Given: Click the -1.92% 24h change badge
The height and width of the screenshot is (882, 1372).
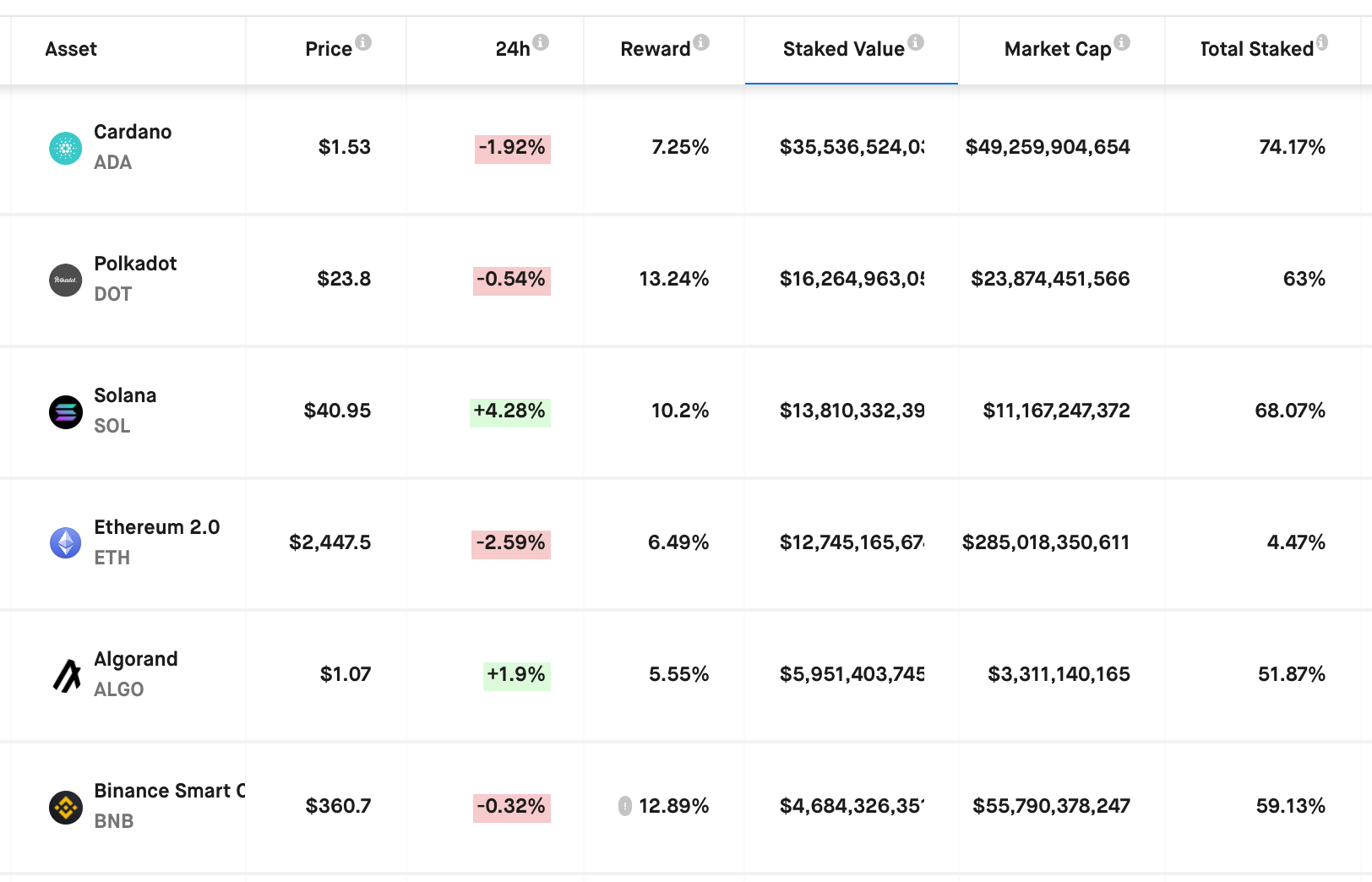Looking at the screenshot, I should (513, 148).
